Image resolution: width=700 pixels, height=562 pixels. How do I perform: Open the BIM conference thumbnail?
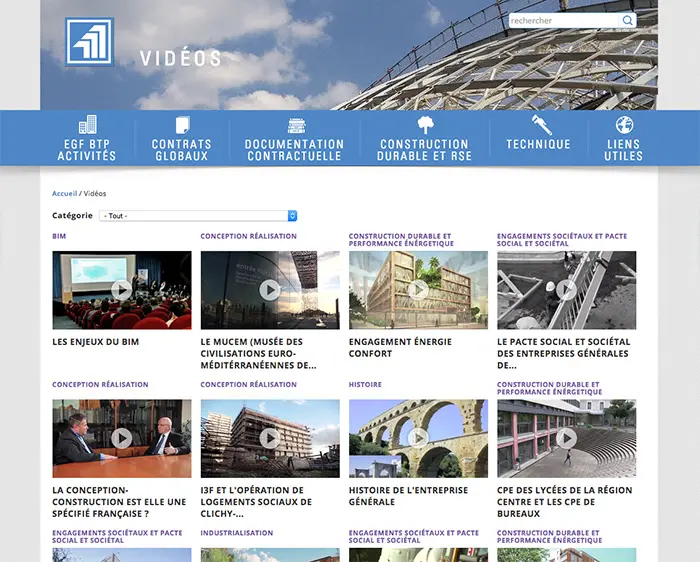tap(122, 290)
